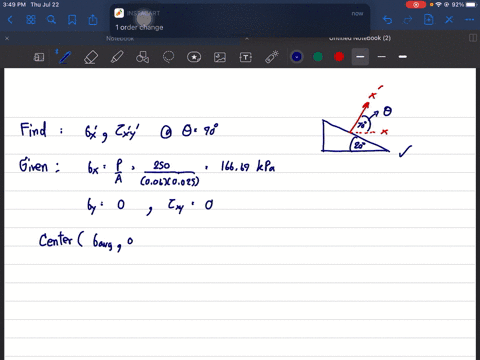Select the Text box tool
Image resolution: width=480 pixels, height=360 pixels.
point(246,57)
